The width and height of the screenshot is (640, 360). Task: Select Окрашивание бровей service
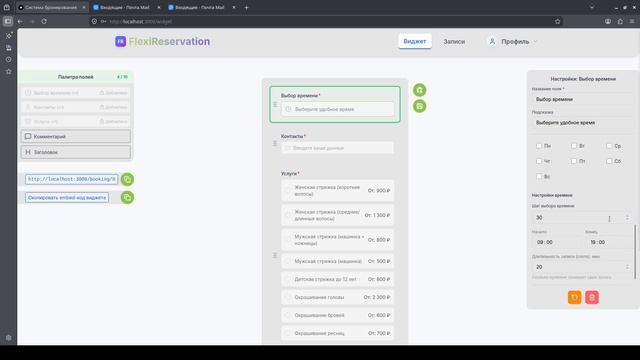[338, 315]
